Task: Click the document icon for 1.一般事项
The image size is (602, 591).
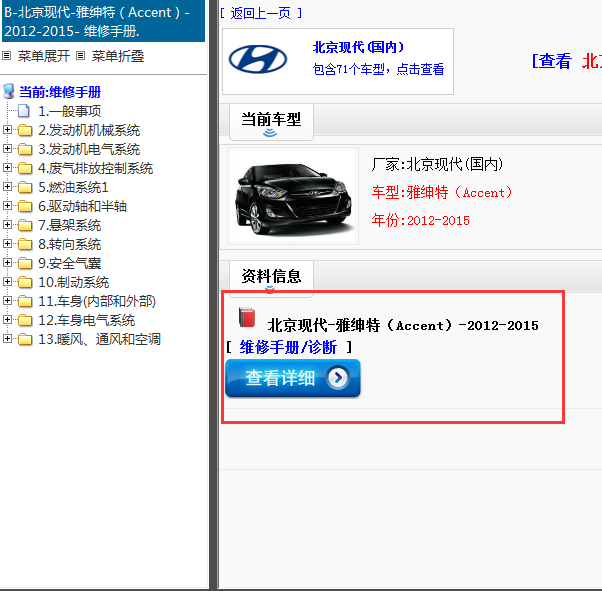Action: 24,111
